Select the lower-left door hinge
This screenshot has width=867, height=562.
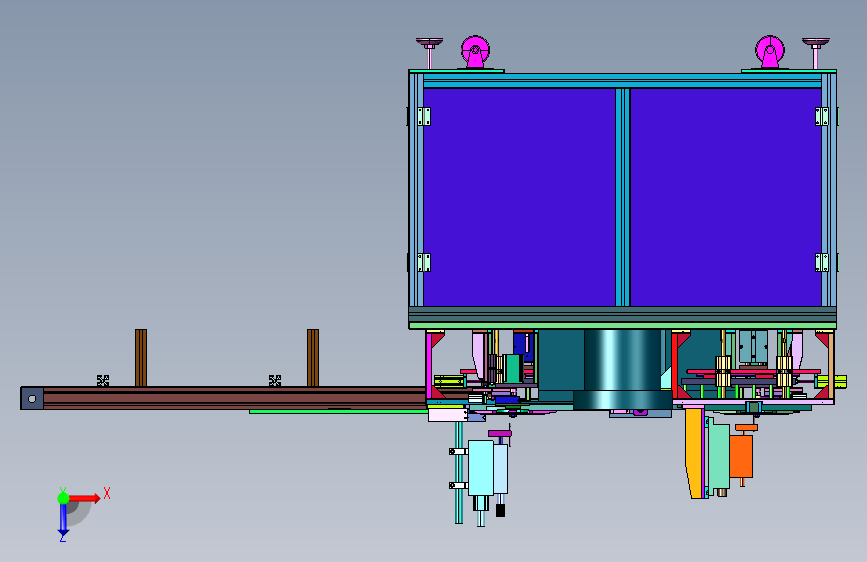pyautogui.click(x=424, y=262)
